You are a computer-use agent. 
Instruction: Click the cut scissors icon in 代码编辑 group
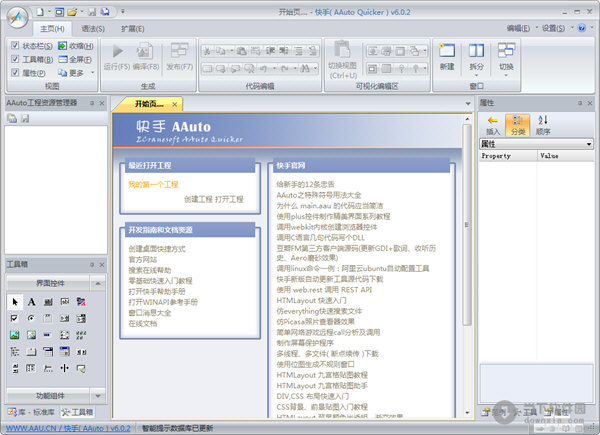[x=207, y=51]
